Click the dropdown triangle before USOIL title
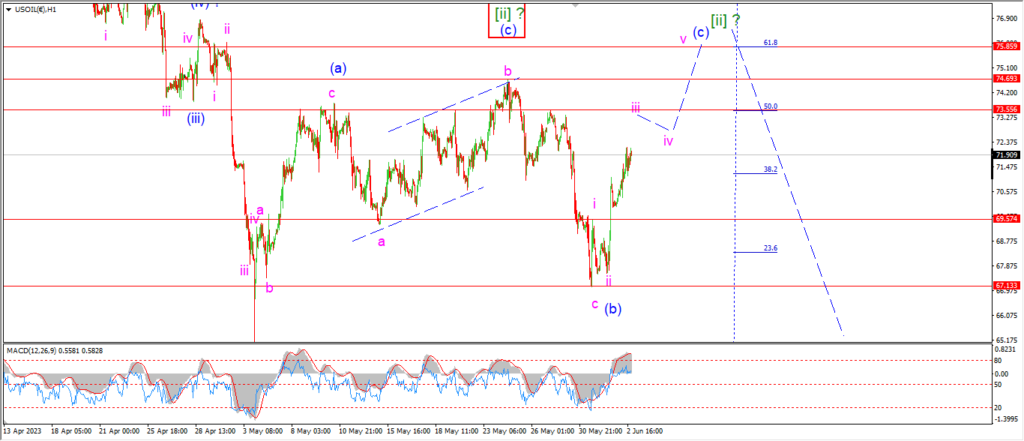The width and height of the screenshot is (1024, 441). pyautogui.click(x=7, y=8)
